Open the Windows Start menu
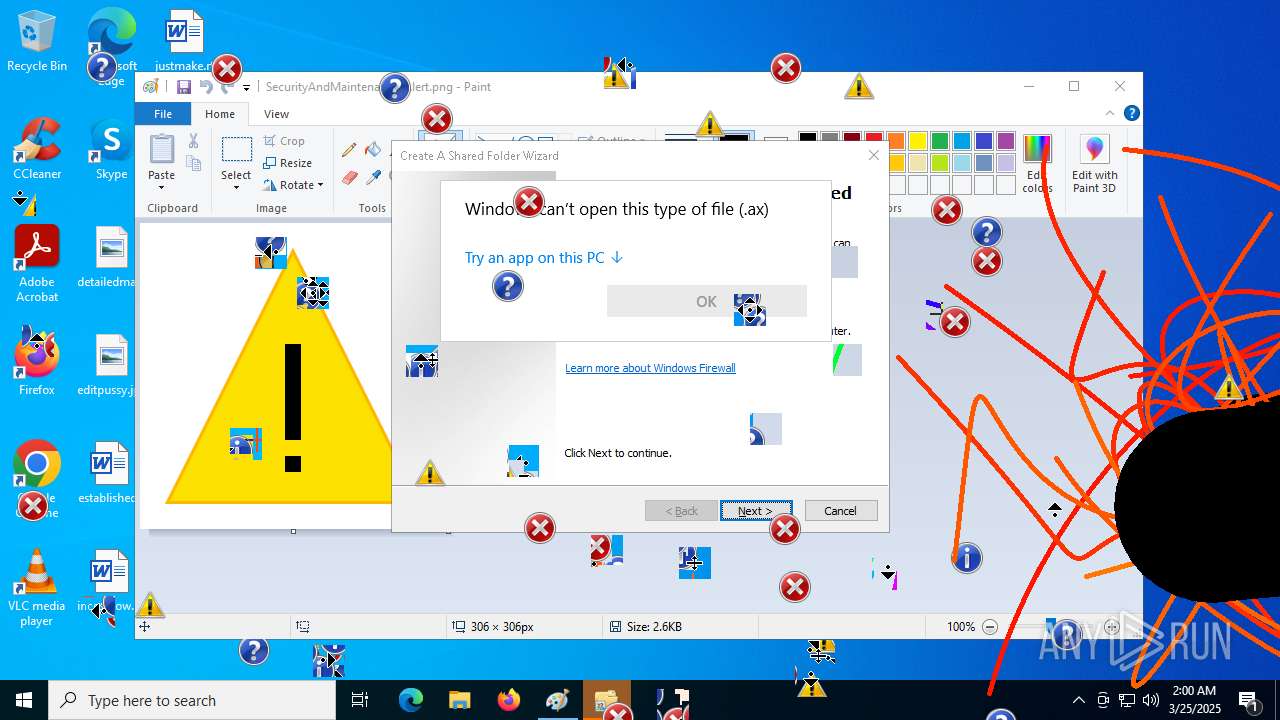The image size is (1280, 720). point(24,700)
